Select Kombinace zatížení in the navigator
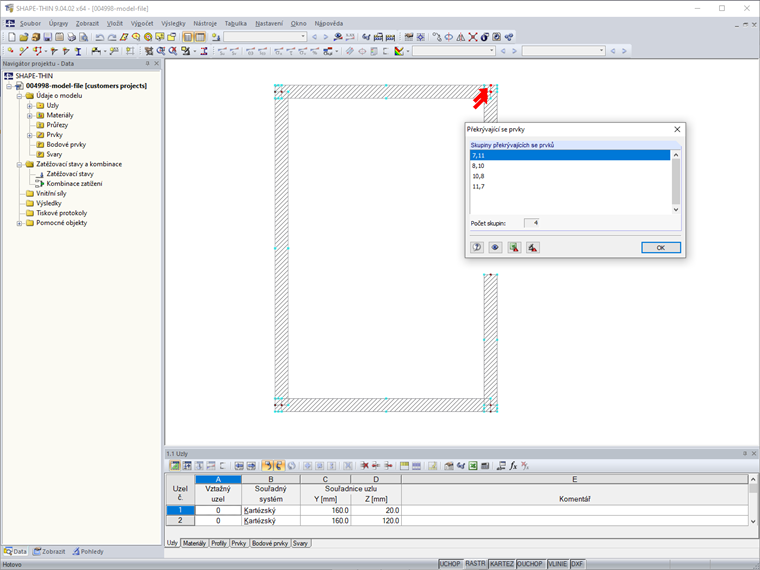Image resolution: width=760 pixels, height=570 pixels. 74,184
